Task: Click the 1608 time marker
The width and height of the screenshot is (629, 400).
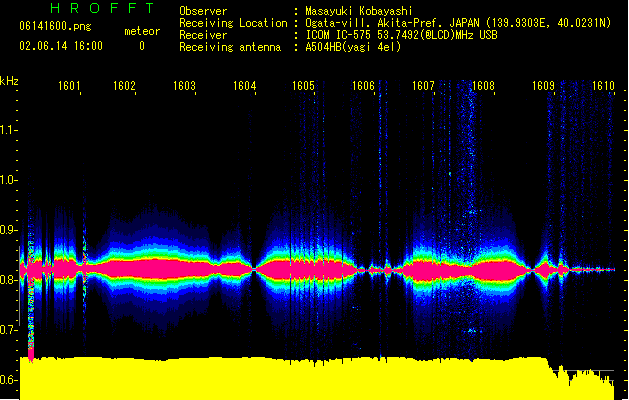Action: pyautogui.click(x=483, y=85)
